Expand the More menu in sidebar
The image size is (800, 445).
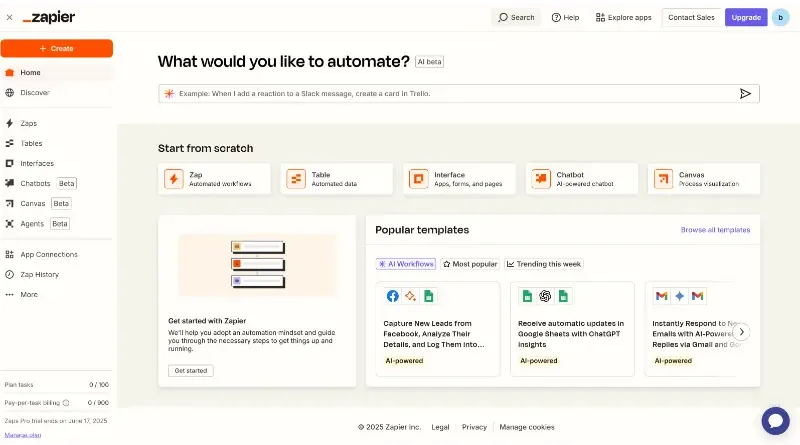tap(57, 294)
